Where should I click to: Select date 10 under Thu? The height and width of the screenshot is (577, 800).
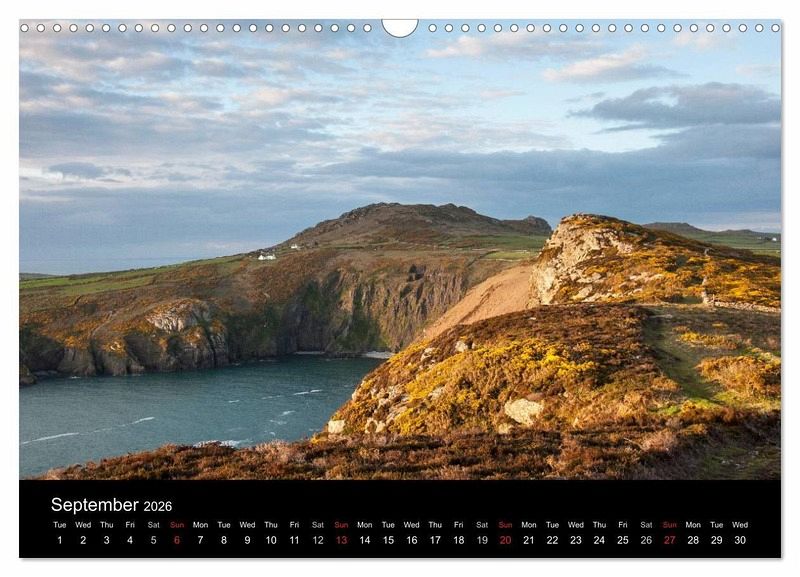pyautogui.click(x=271, y=540)
